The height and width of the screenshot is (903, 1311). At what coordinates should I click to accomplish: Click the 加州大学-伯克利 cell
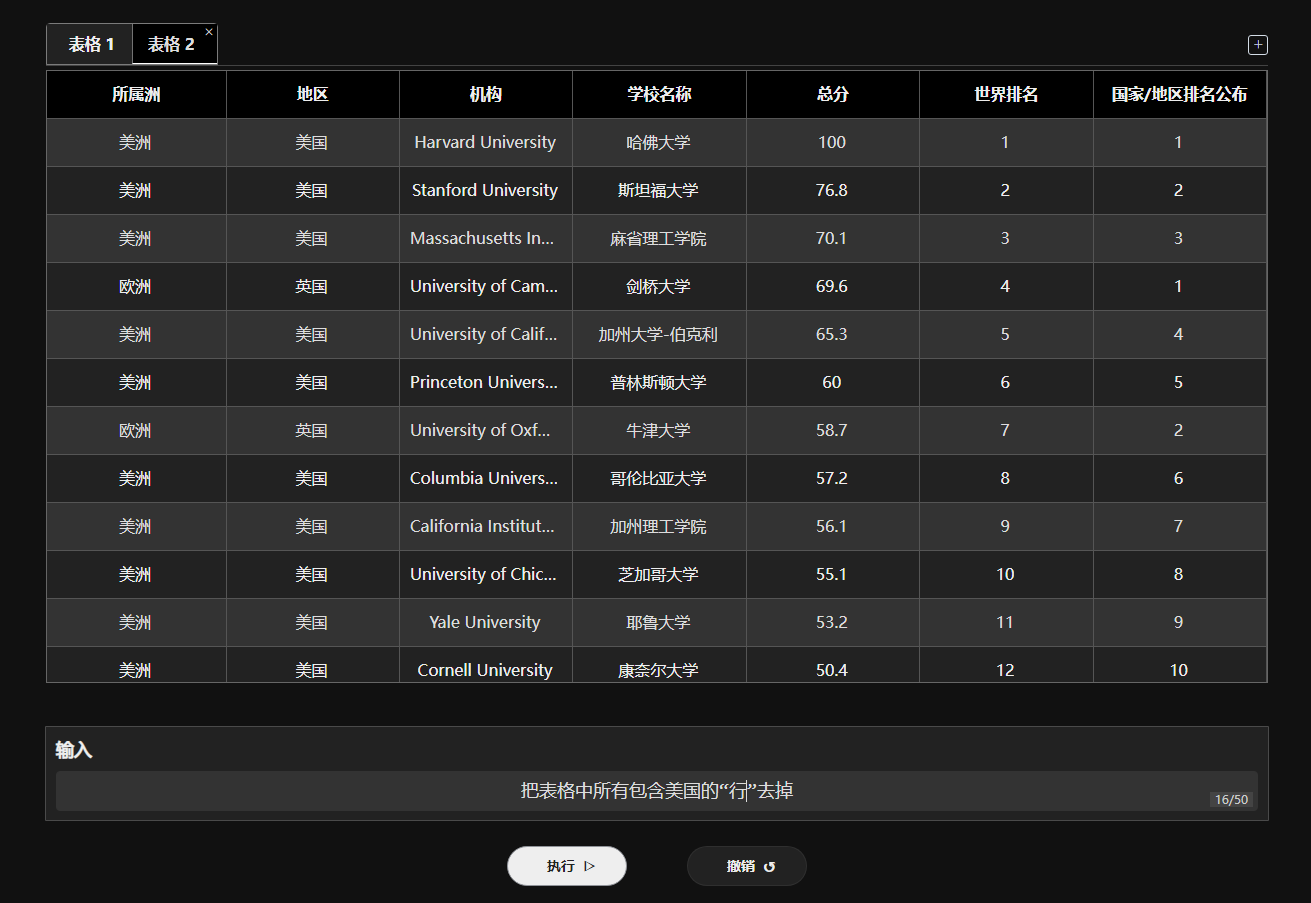[x=659, y=335]
